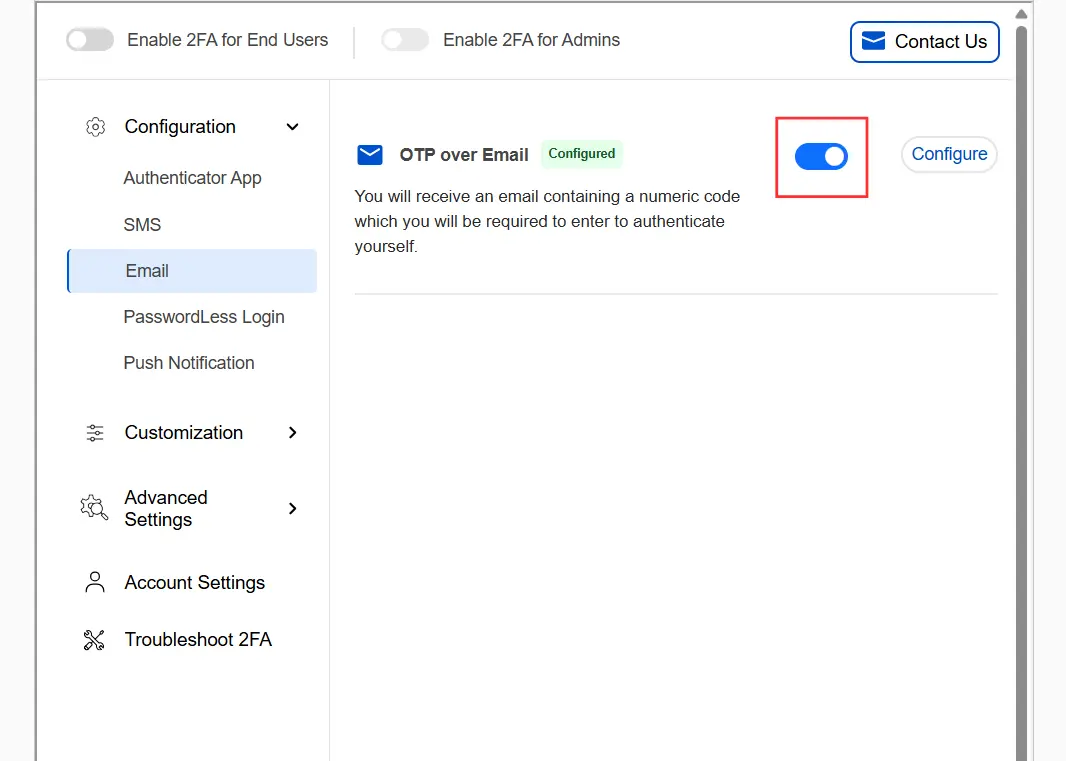Toggle Enable 2FA for End Users switch
This screenshot has height=761, width=1066.
[x=90, y=39]
